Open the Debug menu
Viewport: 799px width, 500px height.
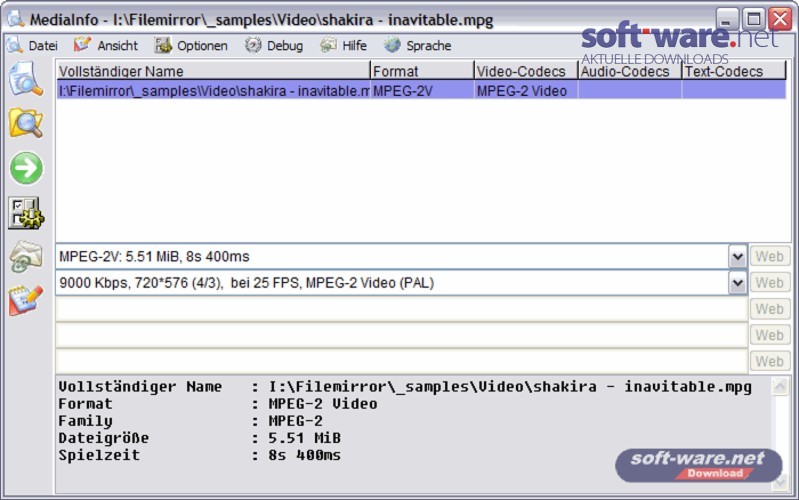coord(274,45)
